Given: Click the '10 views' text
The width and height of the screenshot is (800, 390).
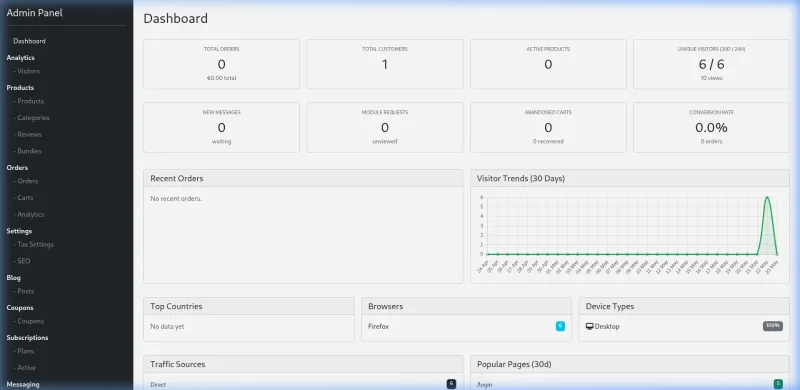Looking at the screenshot, I should 711,78.
